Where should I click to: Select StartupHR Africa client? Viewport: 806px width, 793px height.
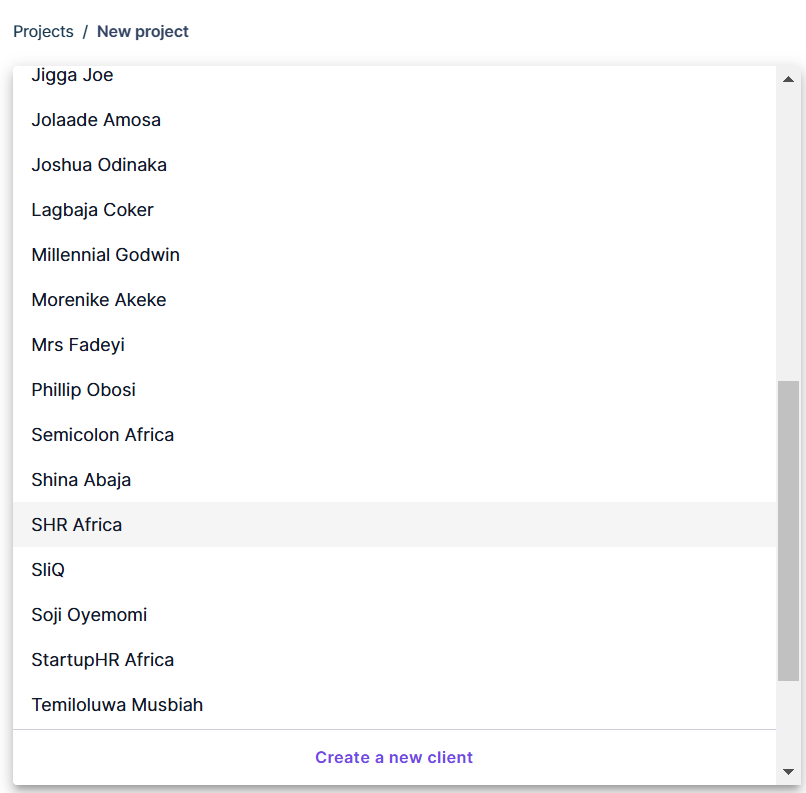pyautogui.click(x=394, y=659)
